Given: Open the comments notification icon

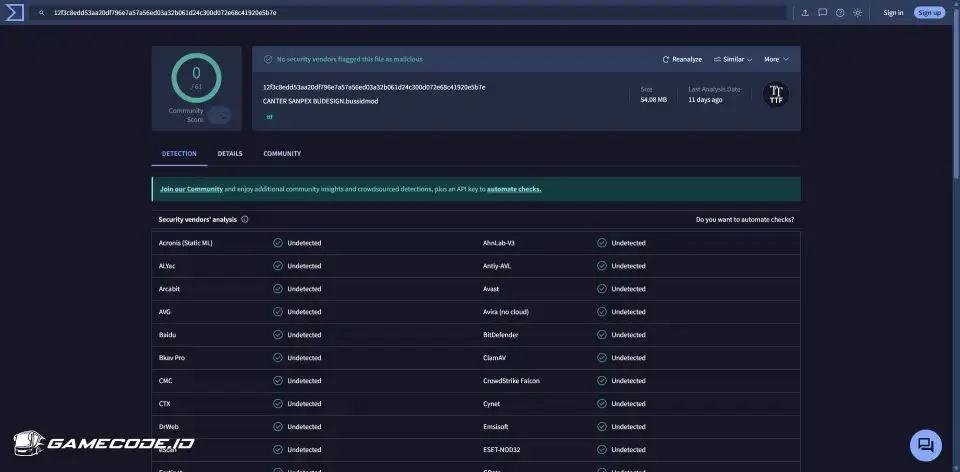Looking at the screenshot, I should coord(822,13).
